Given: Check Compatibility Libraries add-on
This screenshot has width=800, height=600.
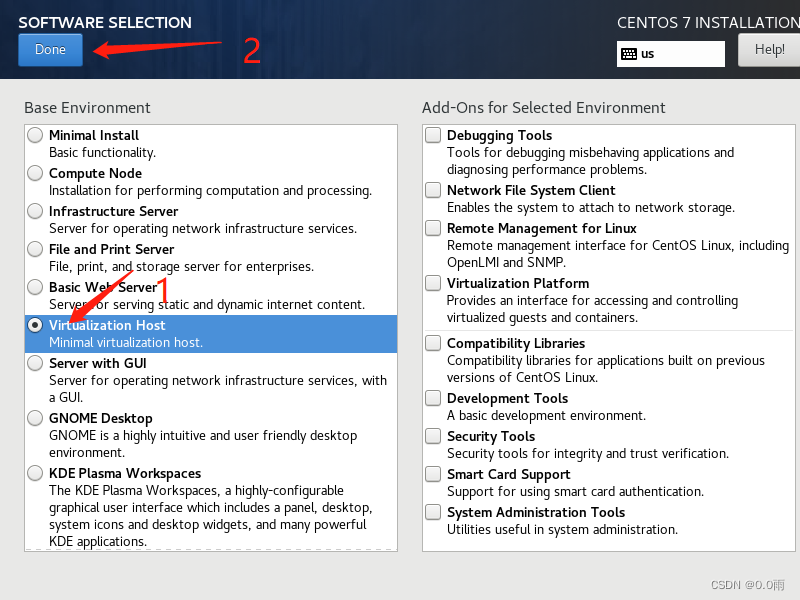Looking at the screenshot, I should (433, 343).
